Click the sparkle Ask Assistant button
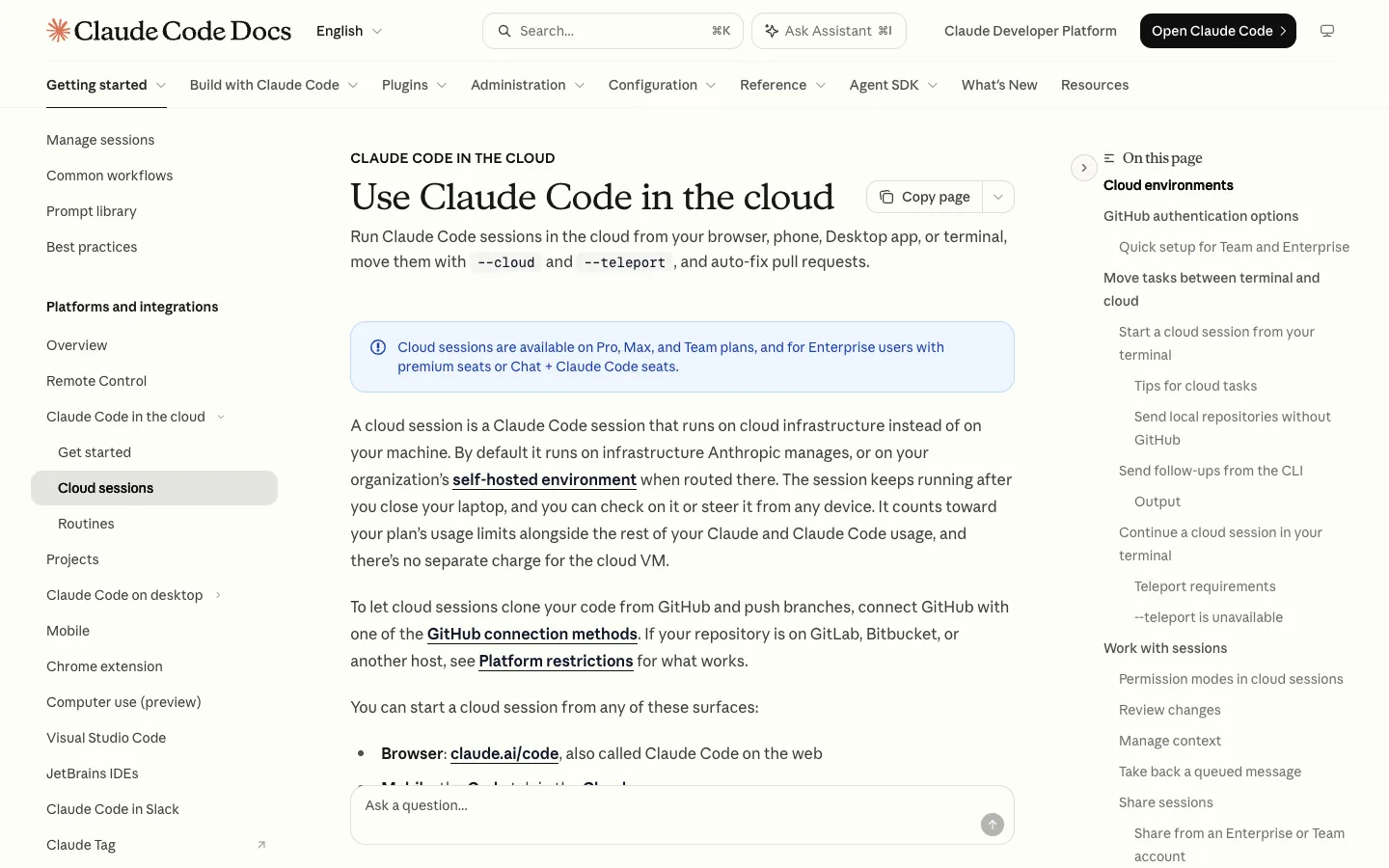1389x868 pixels. pos(829,31)
